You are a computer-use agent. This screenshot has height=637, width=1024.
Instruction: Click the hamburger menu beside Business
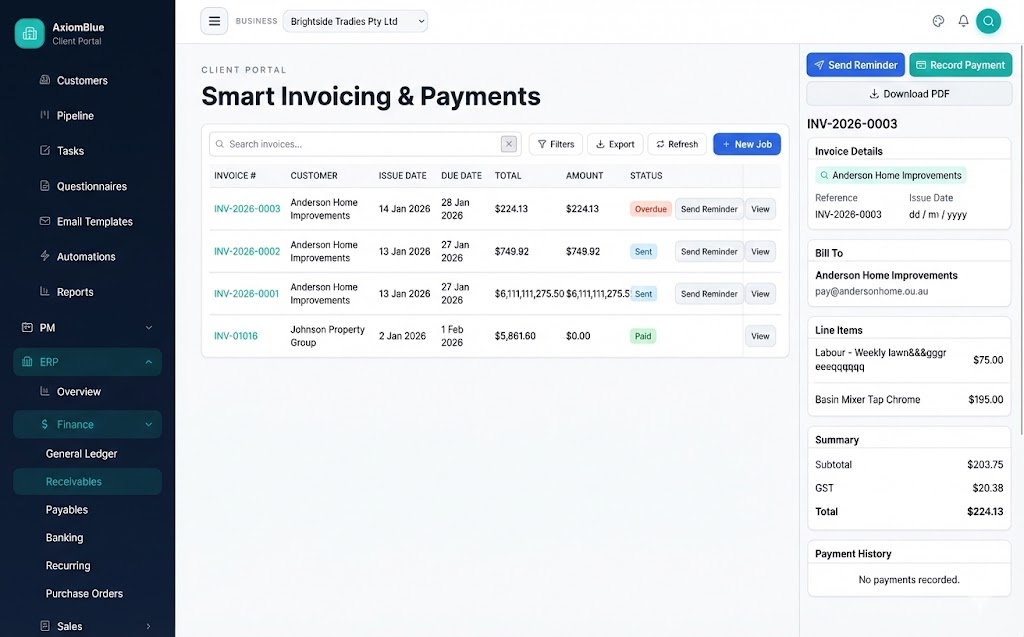click(x=214, y=20)
